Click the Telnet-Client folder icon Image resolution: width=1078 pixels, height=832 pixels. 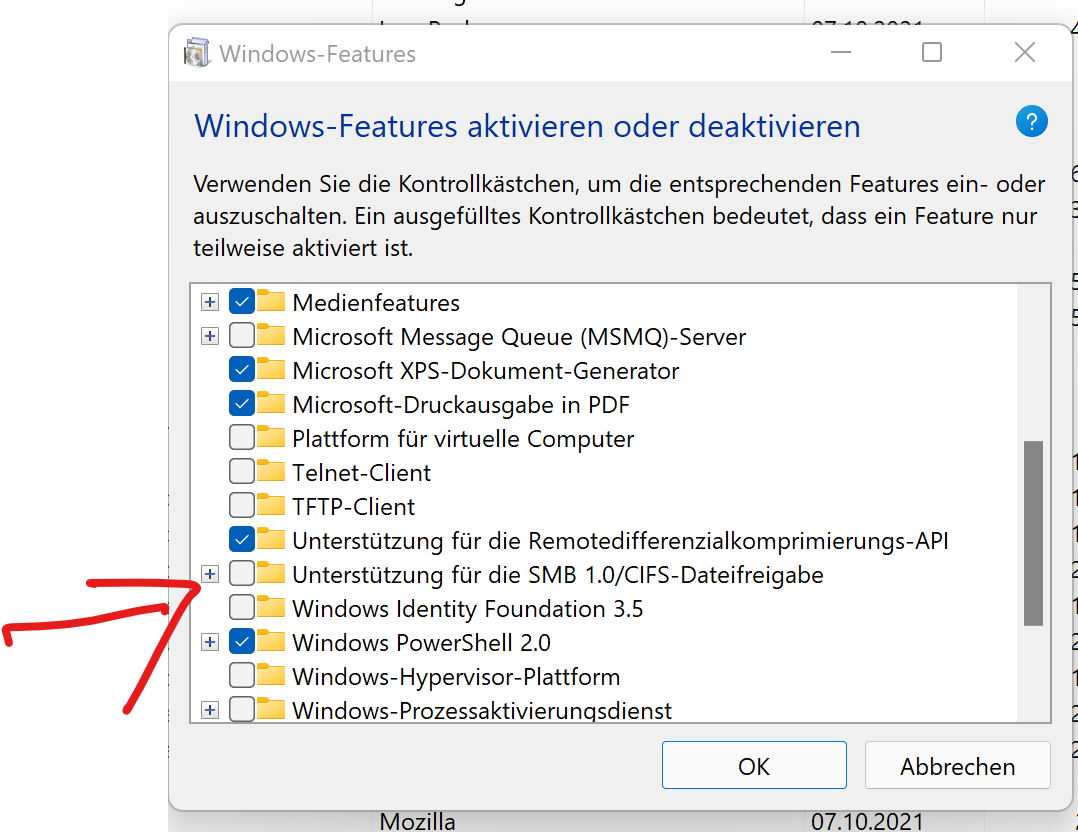coord(271,472)
